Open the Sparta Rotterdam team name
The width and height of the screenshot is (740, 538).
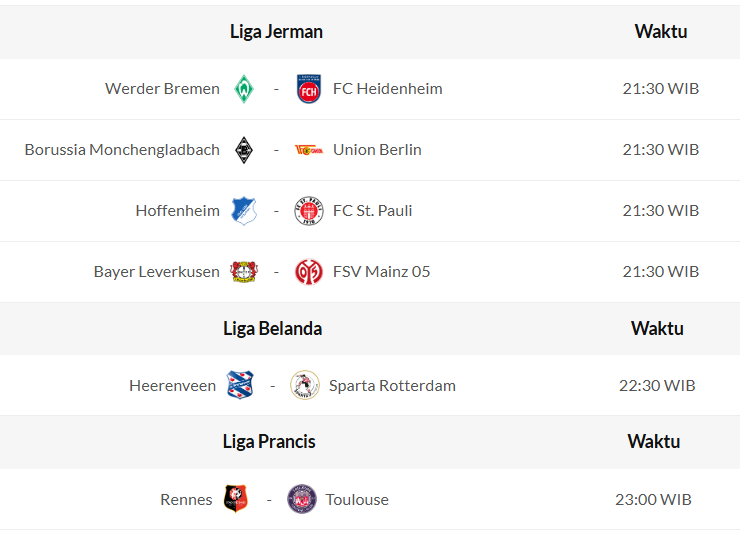[x=392, y=386]
